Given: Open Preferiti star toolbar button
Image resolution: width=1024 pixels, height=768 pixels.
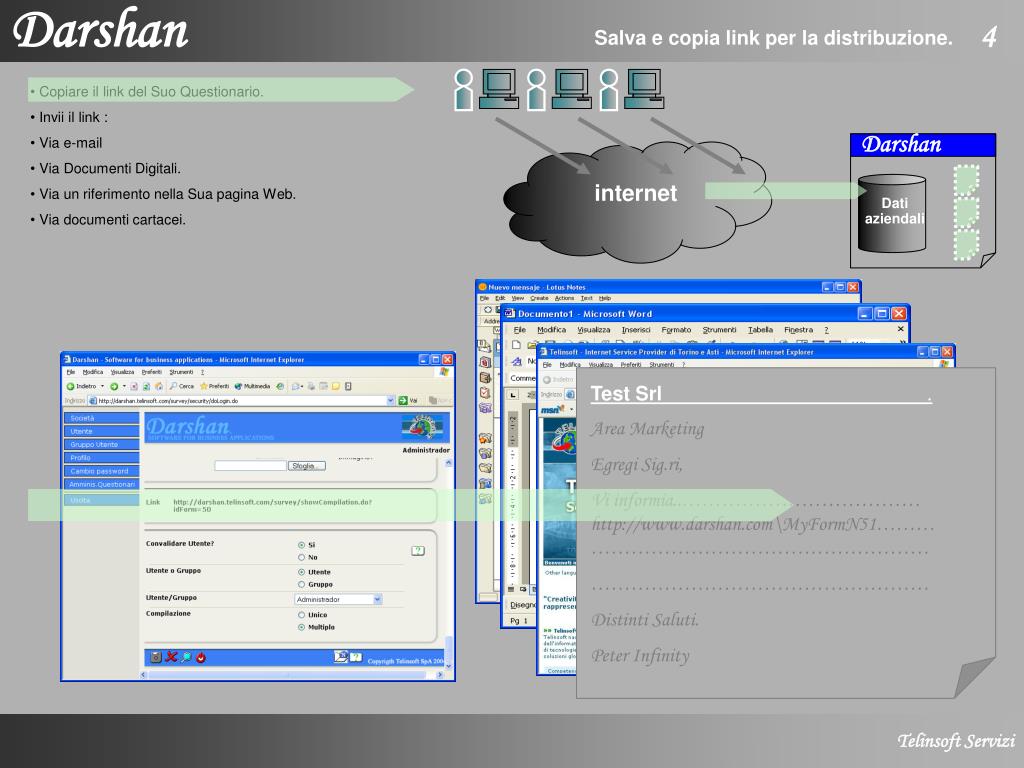Looking at the screenshot, I should point(214,386).
